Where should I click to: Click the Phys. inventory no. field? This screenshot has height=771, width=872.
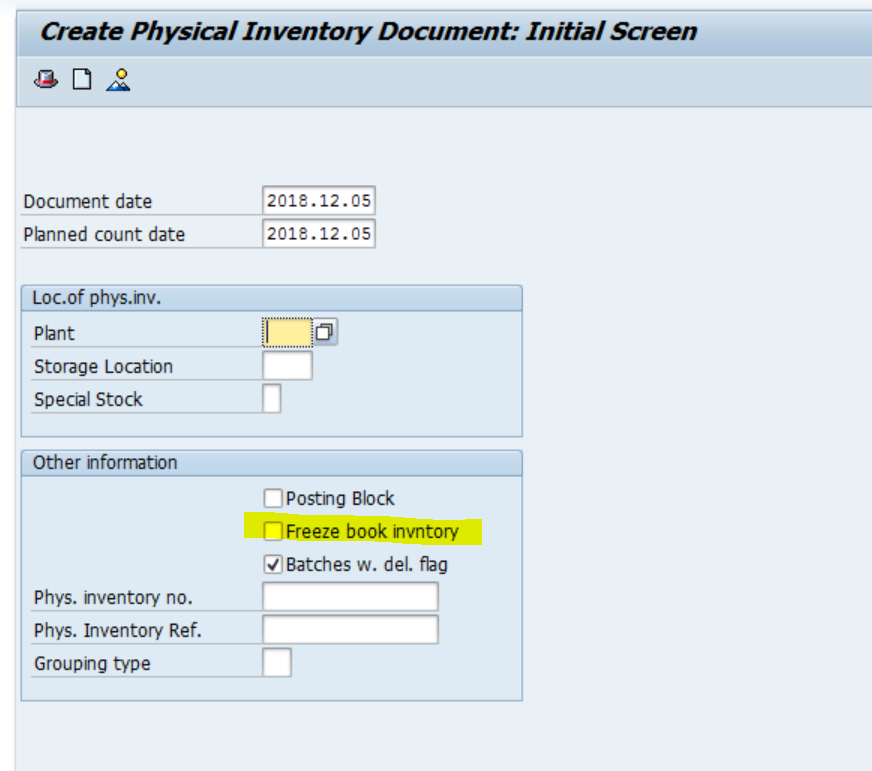pos(350,596)
